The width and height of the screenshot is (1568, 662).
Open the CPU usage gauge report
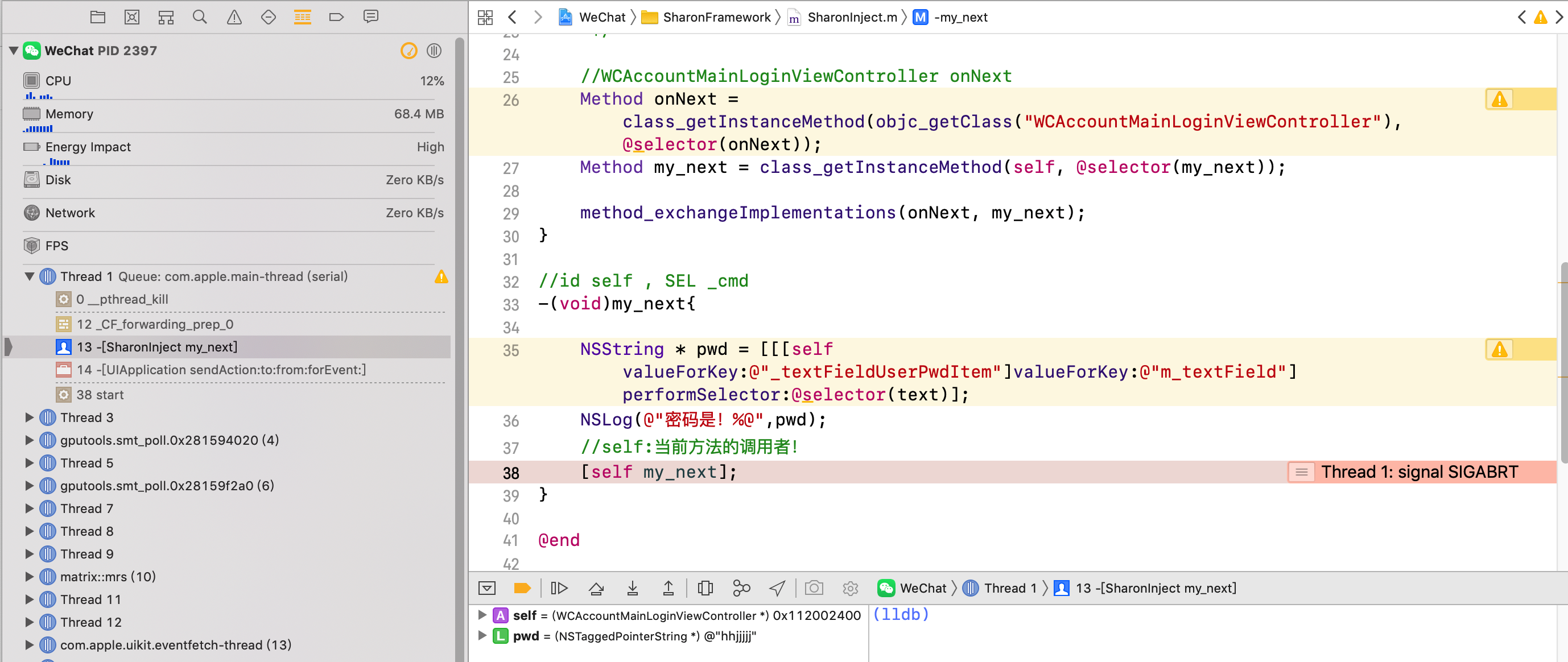(x=59, y=81)
